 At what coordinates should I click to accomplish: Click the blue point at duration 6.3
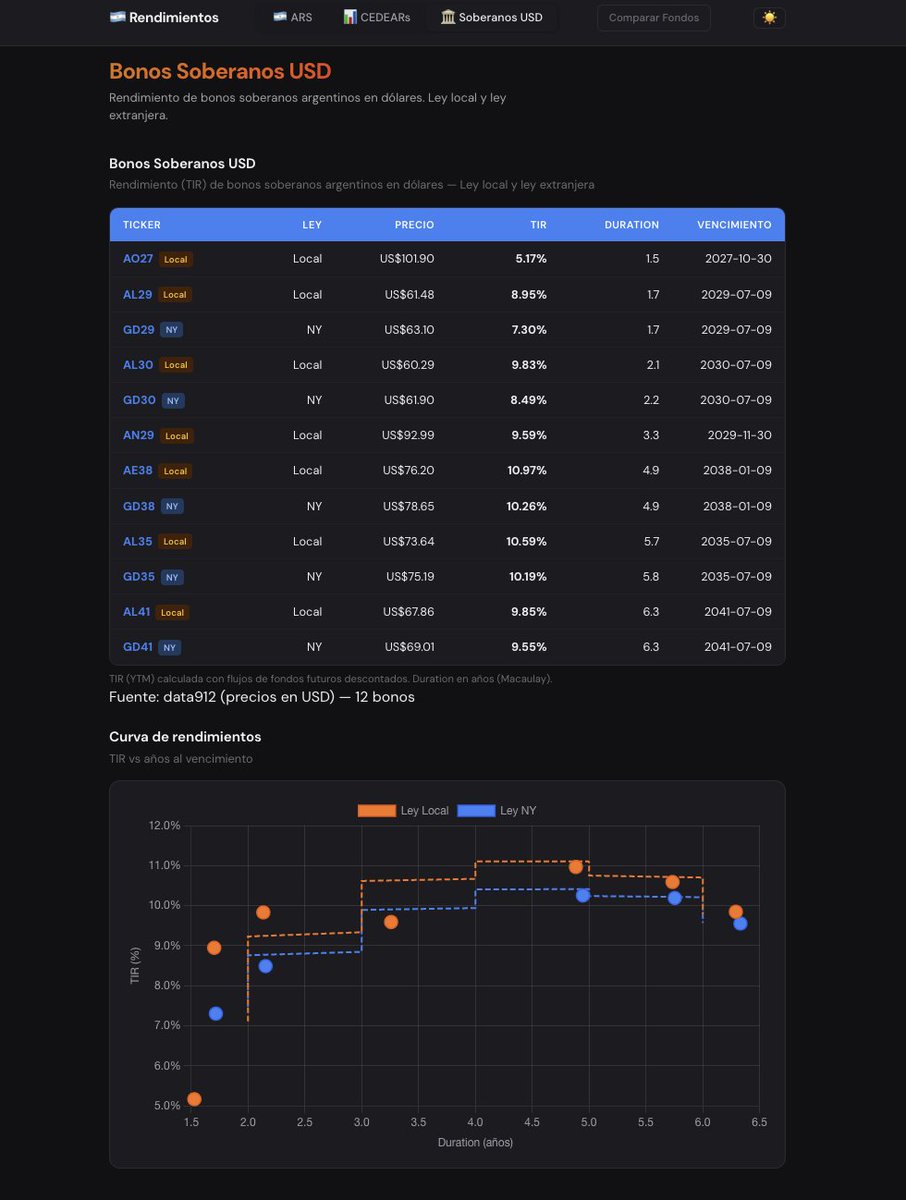click(x=740, y=923)
